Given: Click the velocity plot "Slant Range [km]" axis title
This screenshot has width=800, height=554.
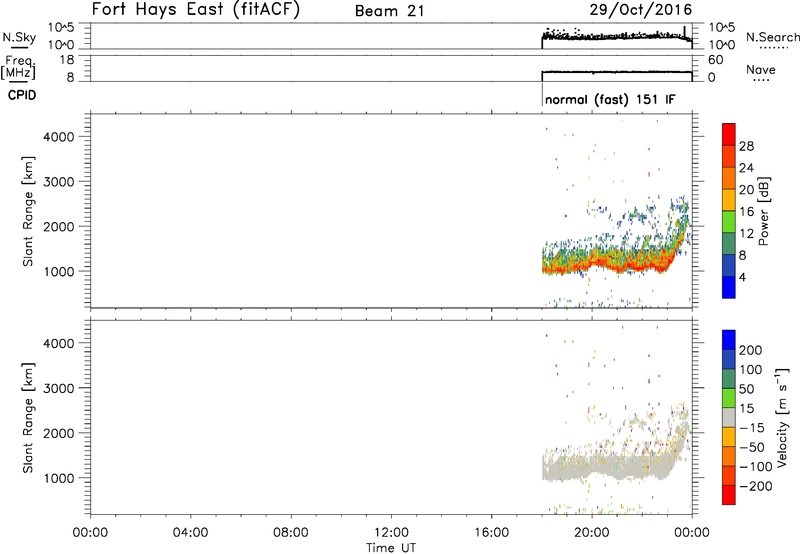Looking at the screenshot, I should click(x=28, y=418).
